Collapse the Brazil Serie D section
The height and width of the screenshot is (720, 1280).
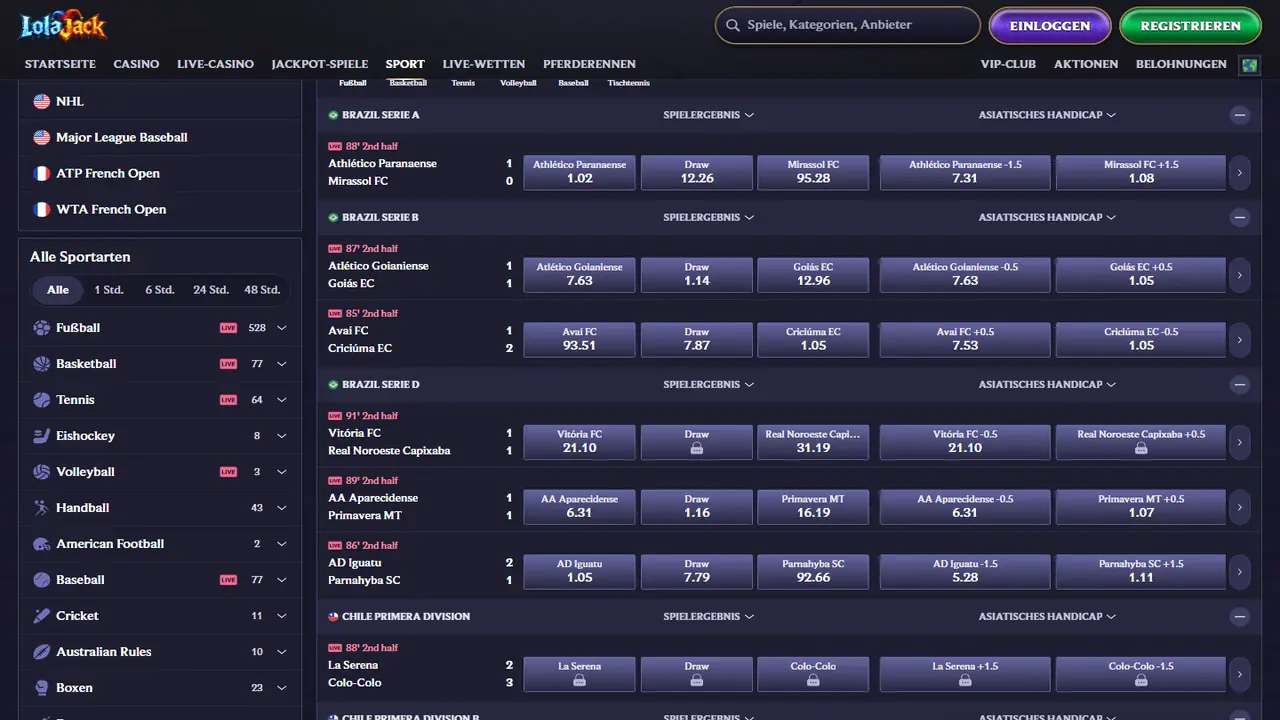[x=1240, y=385]
